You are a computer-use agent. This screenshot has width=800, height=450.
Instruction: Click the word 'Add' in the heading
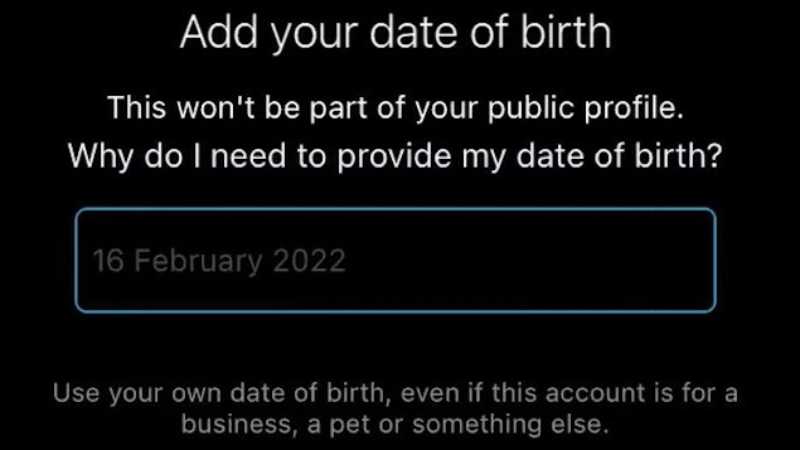219,32
